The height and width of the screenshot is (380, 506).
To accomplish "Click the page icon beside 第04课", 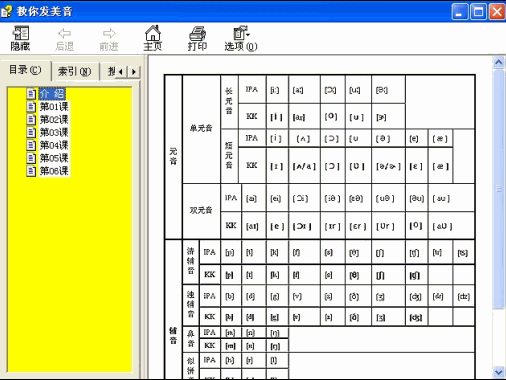I will [x=31, y=145].
